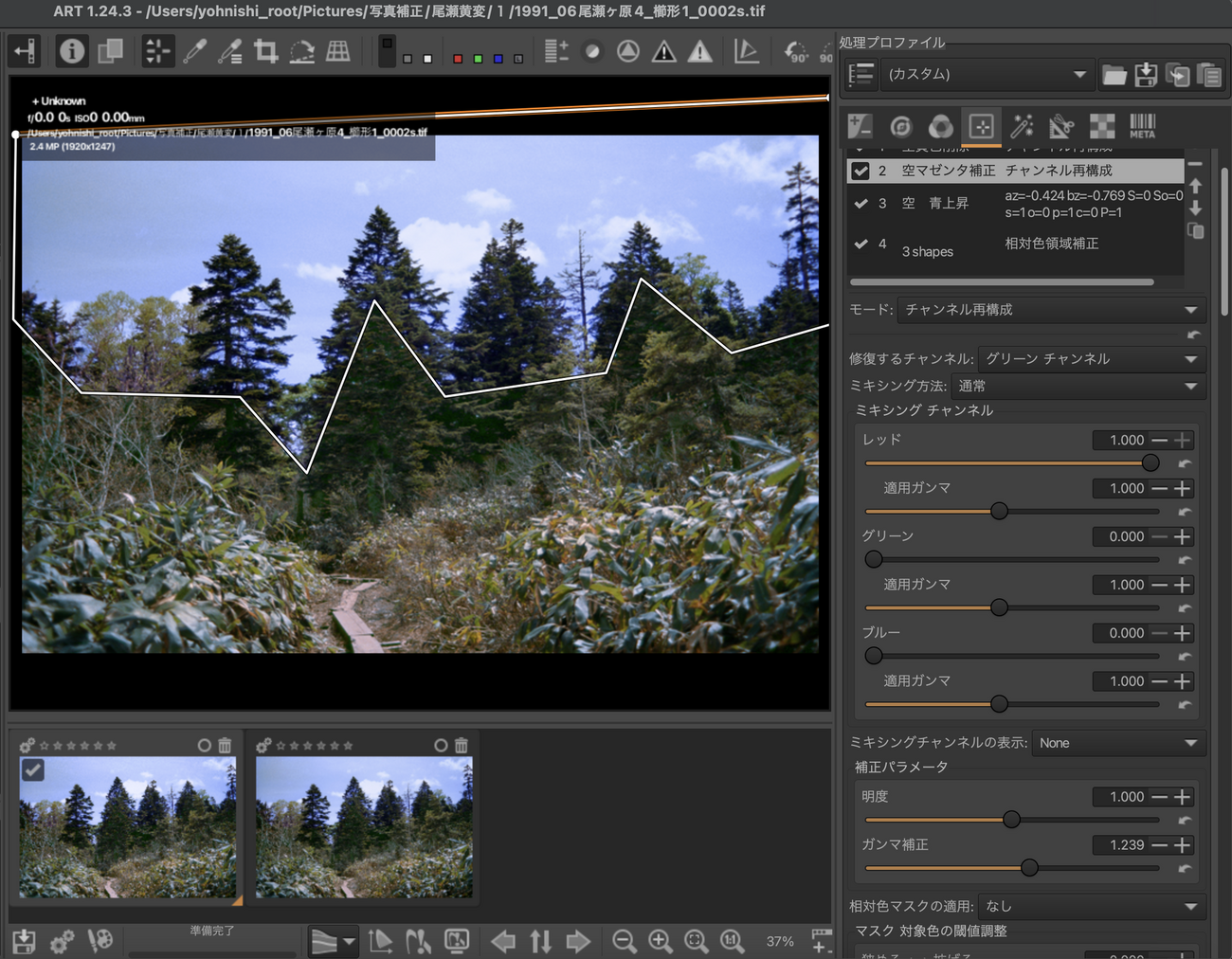Increase the レッド value with plus button
This screenshot has height=959, width=1232.
tap(1183, 441)
